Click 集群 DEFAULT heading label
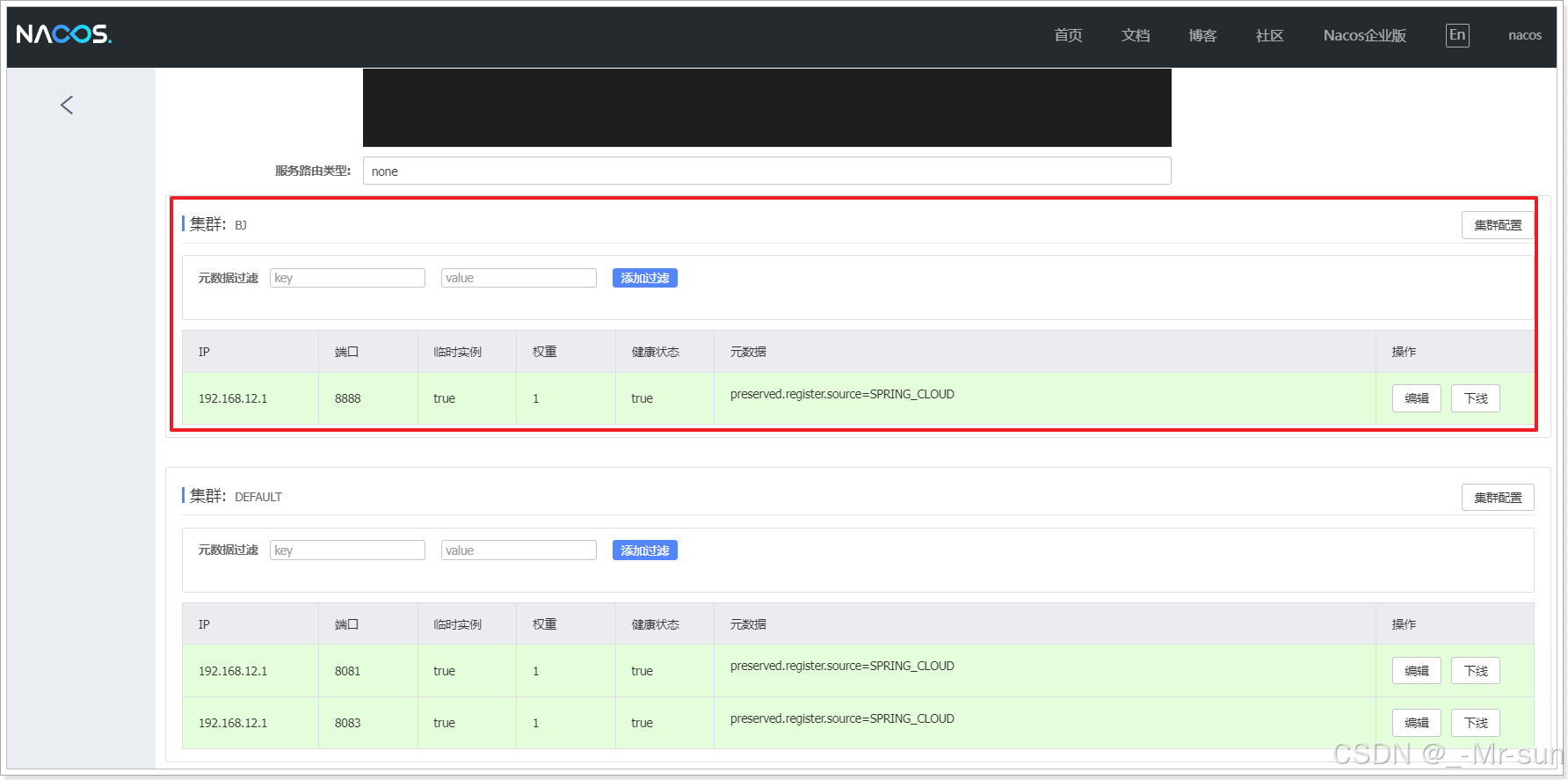 (236, 496)
